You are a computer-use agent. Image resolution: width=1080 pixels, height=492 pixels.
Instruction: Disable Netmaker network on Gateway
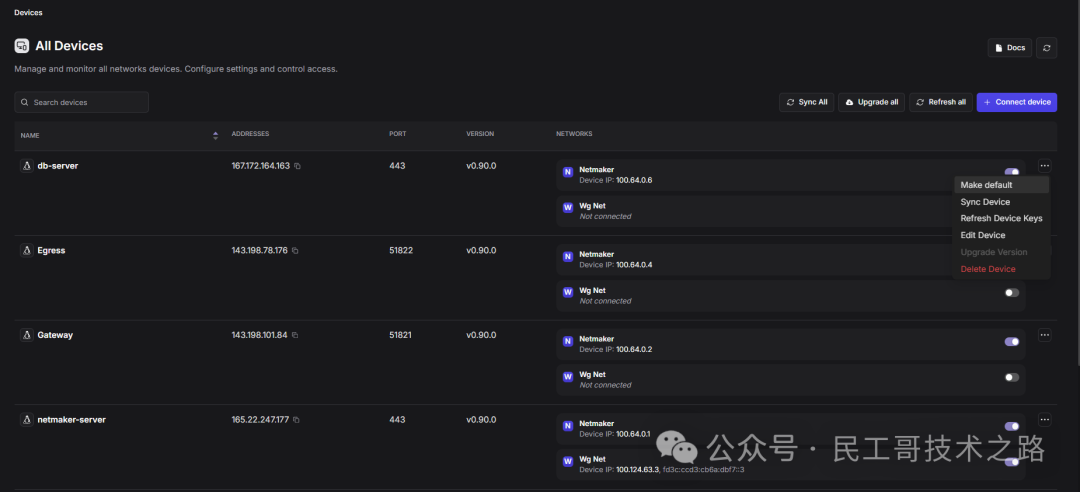coord(1011,341)
